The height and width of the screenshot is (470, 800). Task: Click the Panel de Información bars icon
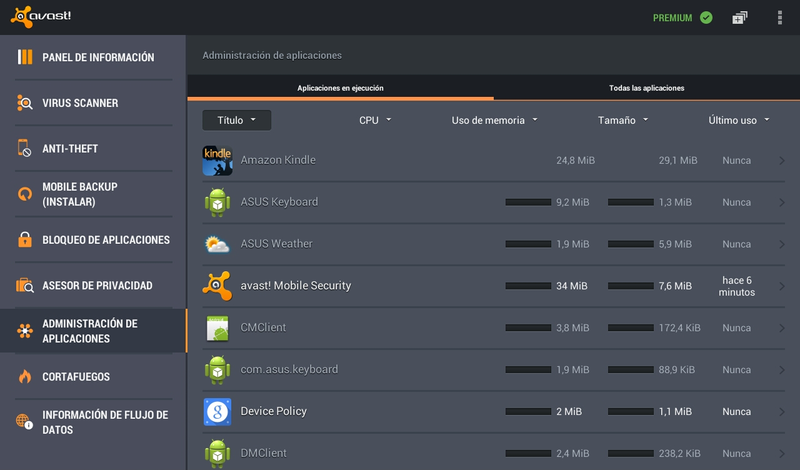click(x=24, y=57)
